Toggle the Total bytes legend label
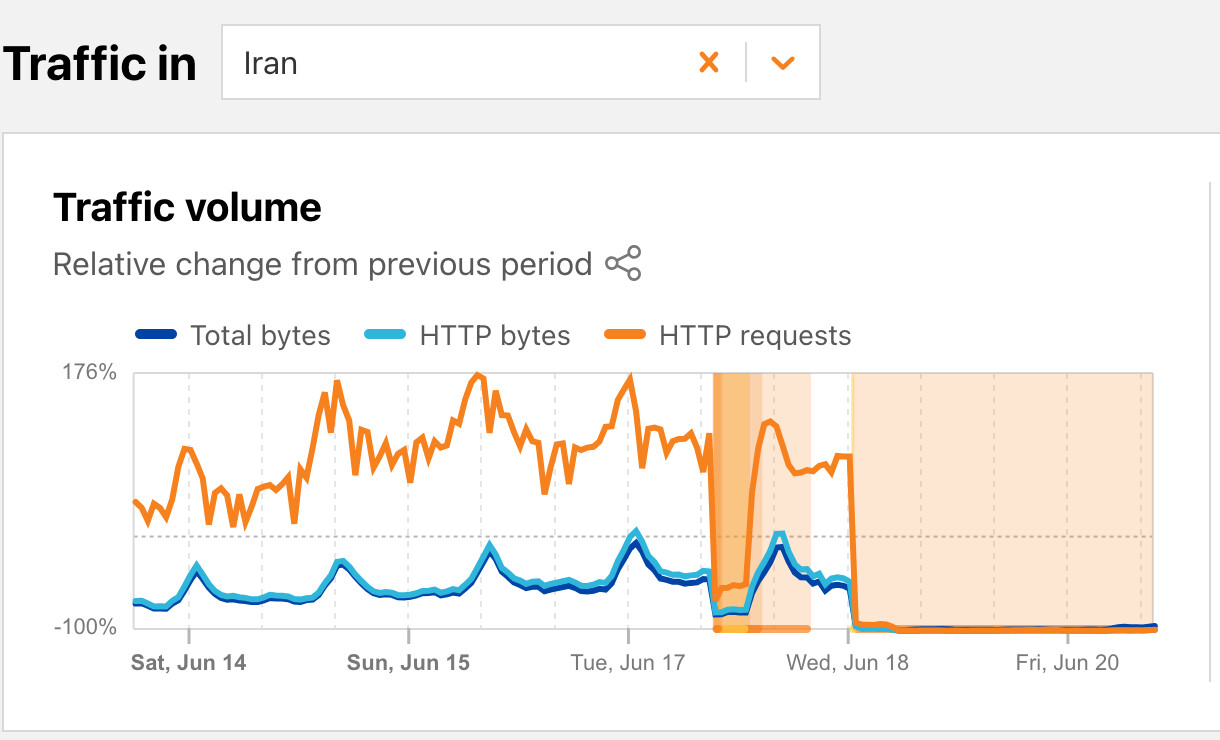The height and width of the screenshot is (740, 1220). click(x=260, y=336)
